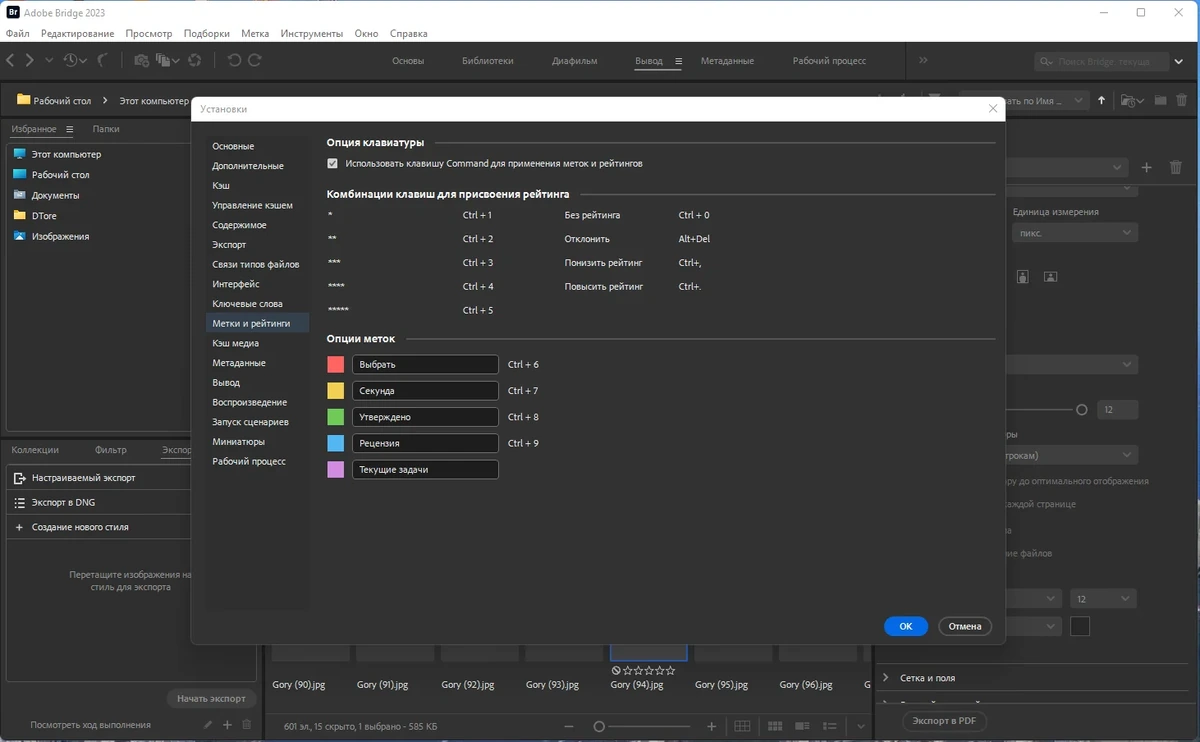
Task: Click the Get Photos from Camera icon
Action: click(141, 61)
